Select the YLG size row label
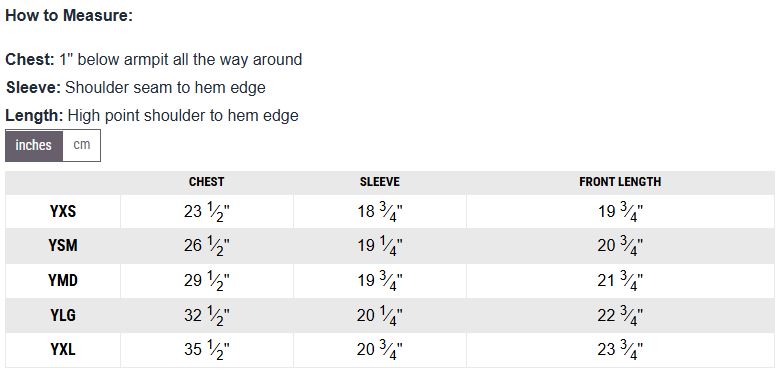The height and width of the screenshot is (380, 784). click(63, 316)
